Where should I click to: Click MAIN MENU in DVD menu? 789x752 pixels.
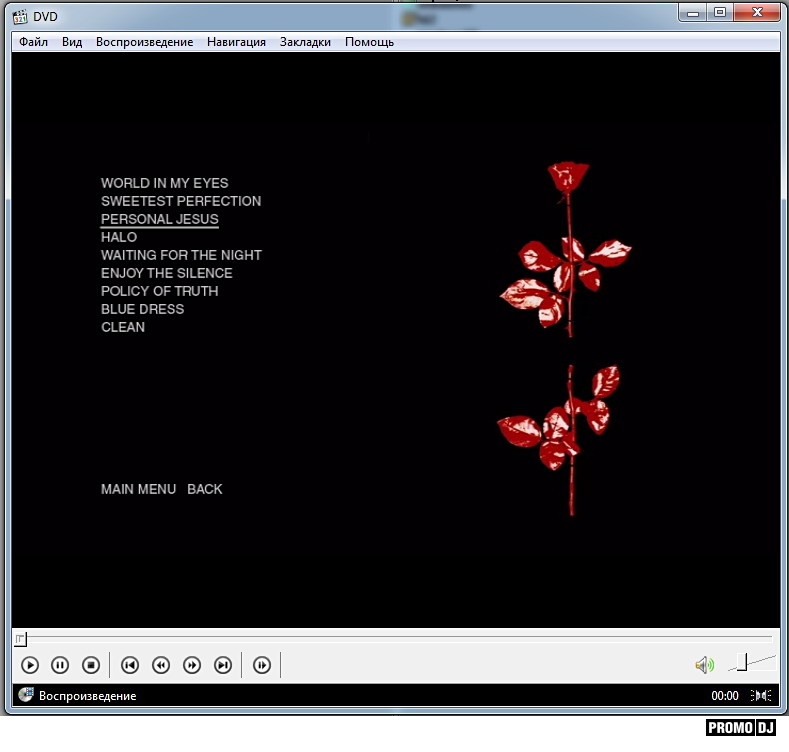click(138, 489)
